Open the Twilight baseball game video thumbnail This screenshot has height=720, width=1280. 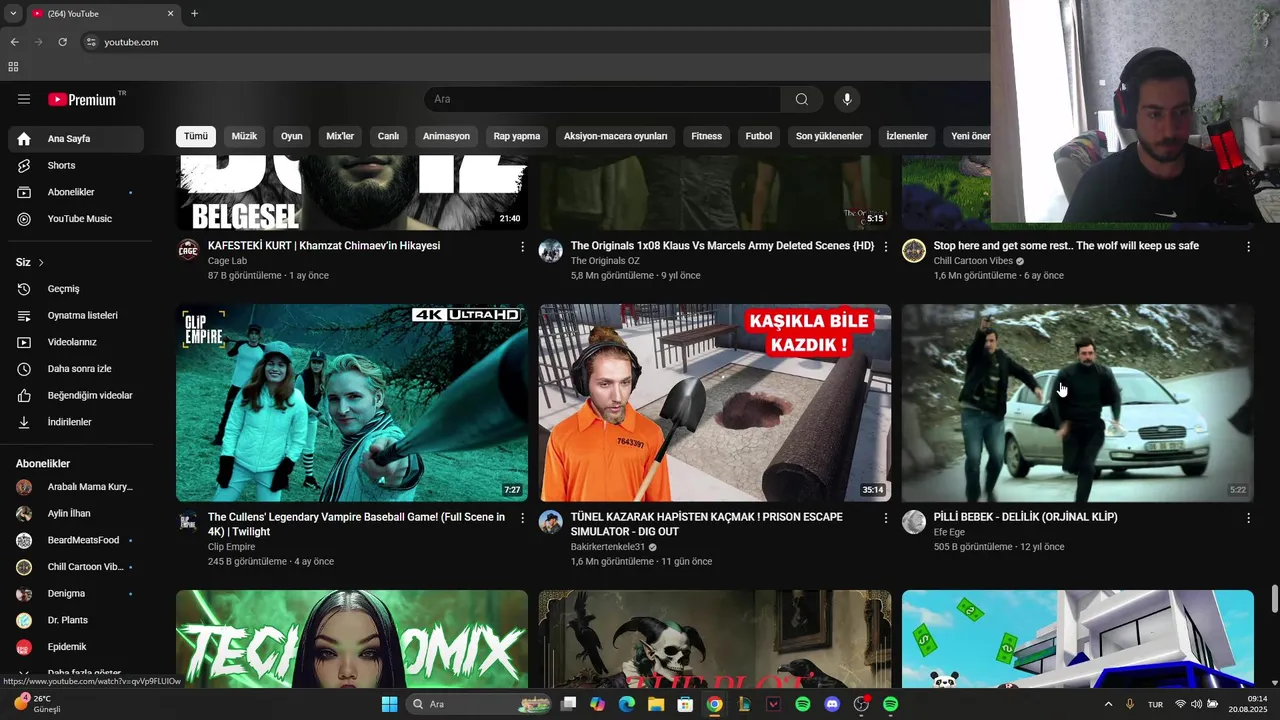pyautogui.click(x=352, y=403)
